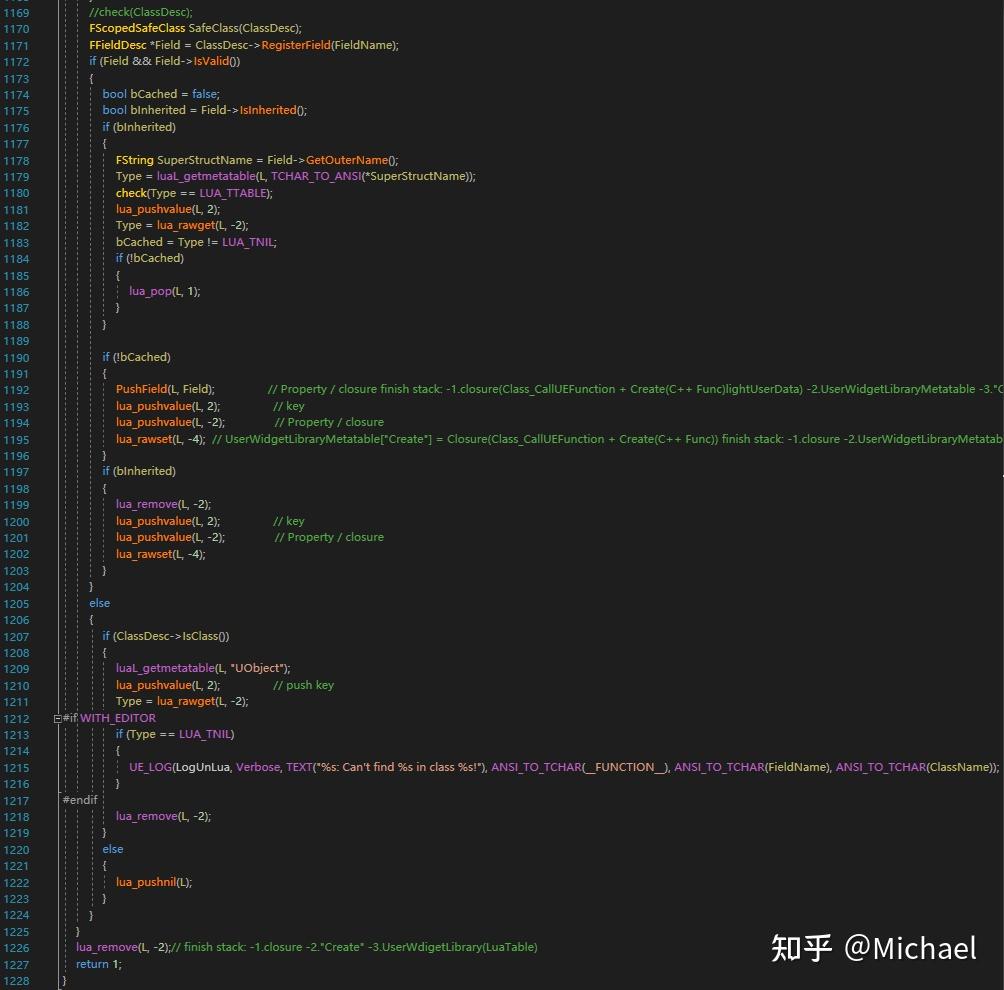Click the #endif preprocessor directive
This screenshot has width=1004, height=990.
80,800
